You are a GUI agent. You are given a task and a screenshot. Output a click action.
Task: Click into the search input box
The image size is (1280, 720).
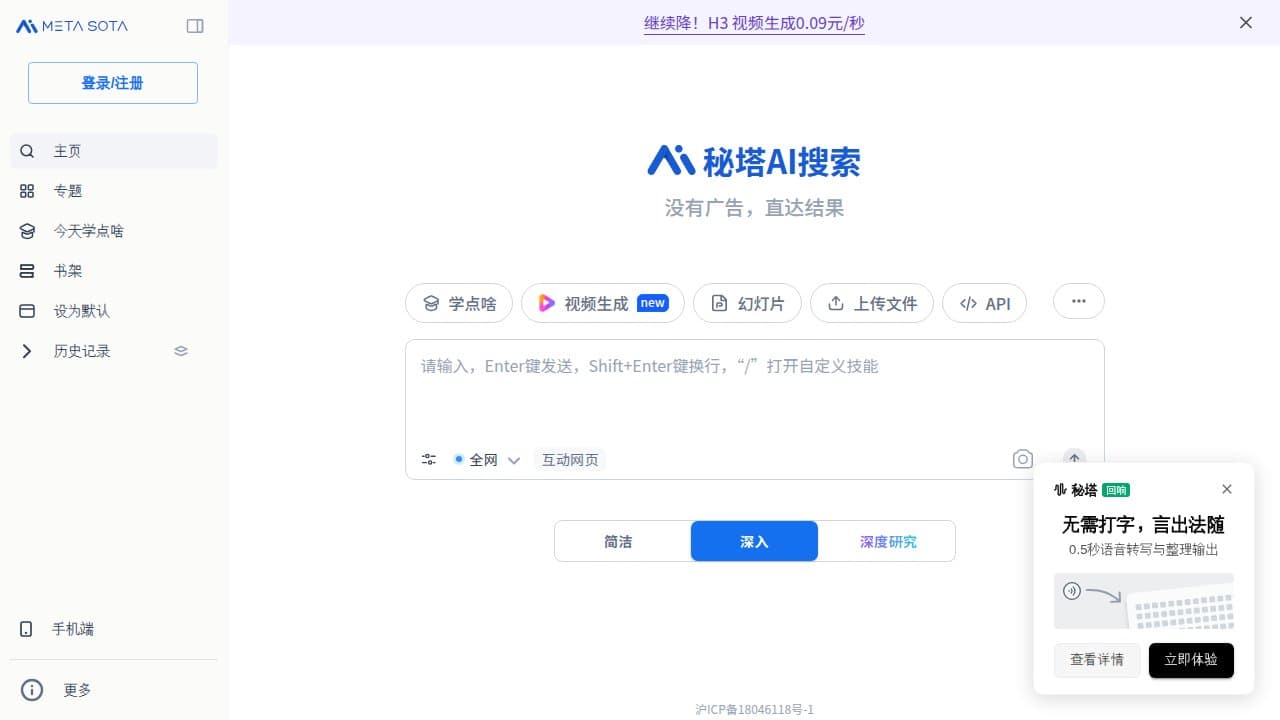point(755,390)
